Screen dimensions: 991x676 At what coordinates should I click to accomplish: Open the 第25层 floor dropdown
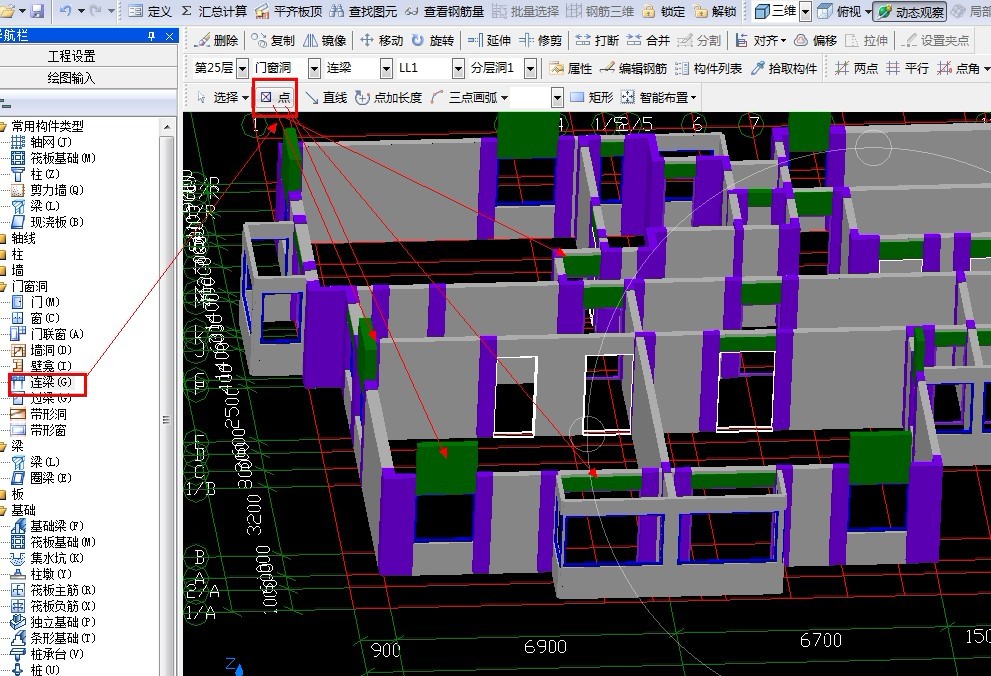tap(242, 68)
